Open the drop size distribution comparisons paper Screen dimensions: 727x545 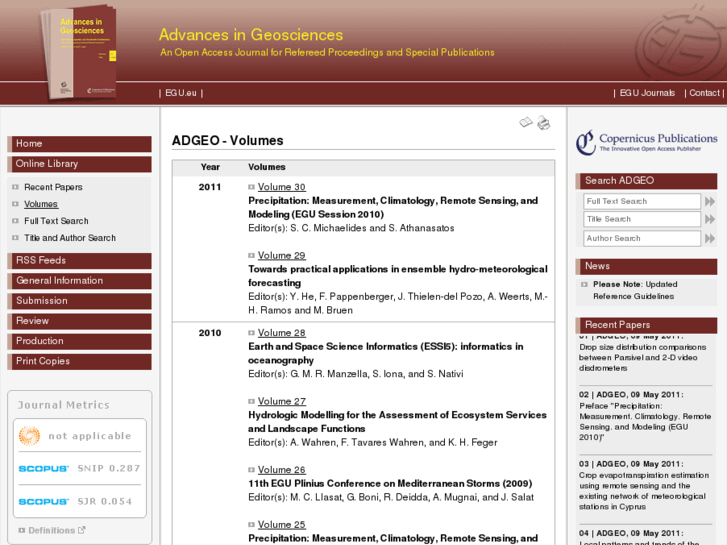click(x=642, y=358)
